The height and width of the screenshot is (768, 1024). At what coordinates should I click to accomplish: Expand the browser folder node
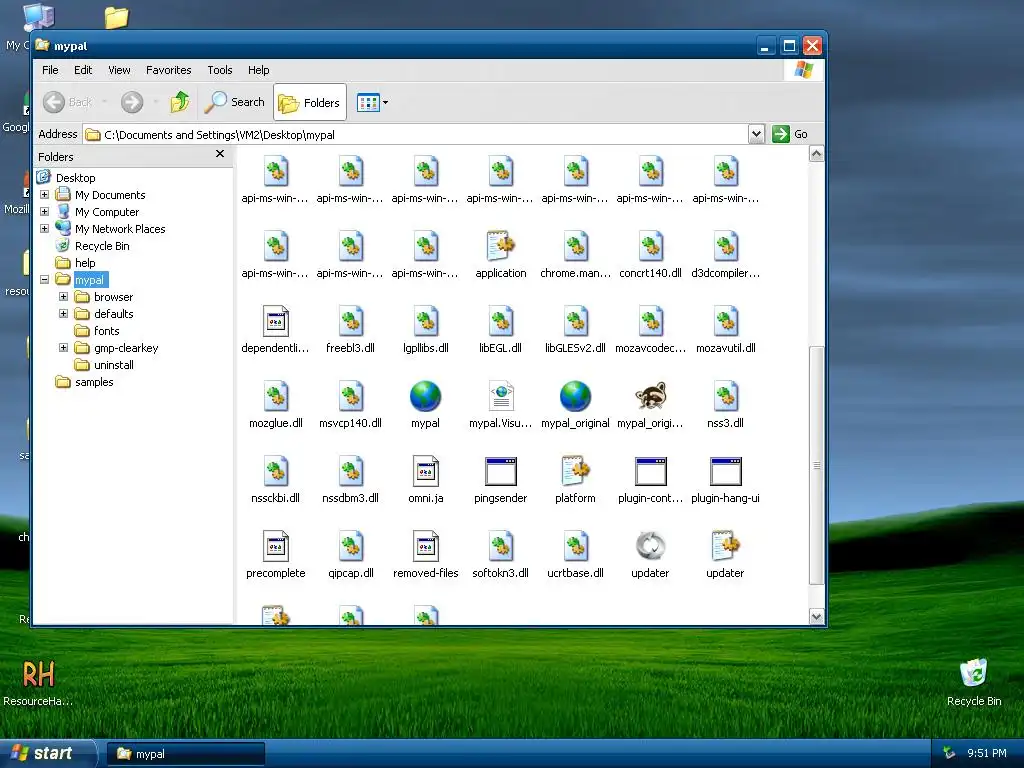tap(63, 296)
